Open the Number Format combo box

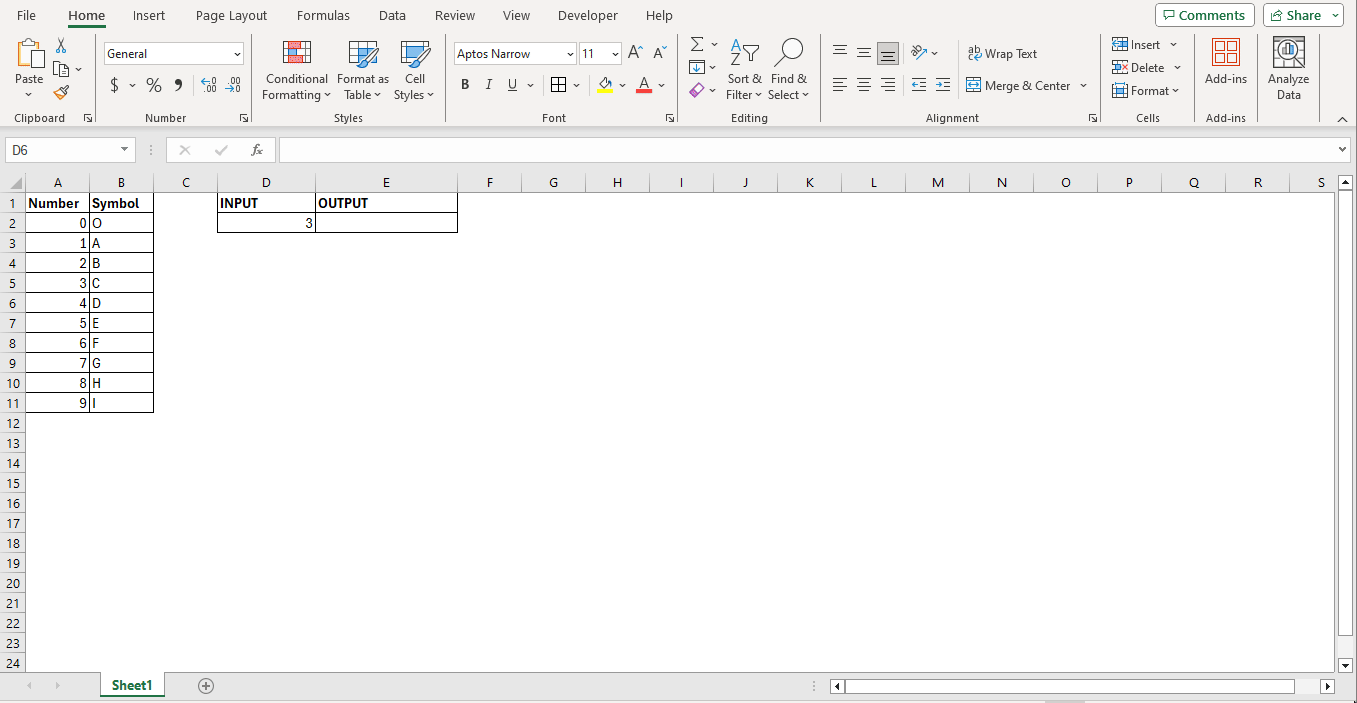click(172, 53)
